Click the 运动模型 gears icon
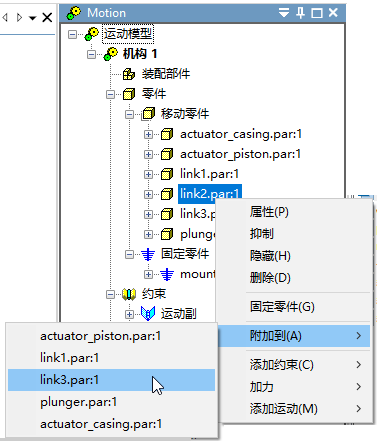The image size is (377, 441). [92, 34]
